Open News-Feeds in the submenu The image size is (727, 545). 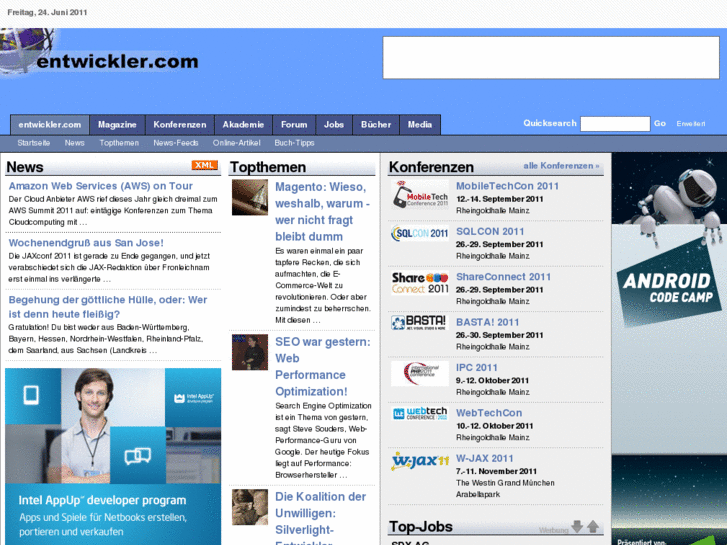pos(176,143)
